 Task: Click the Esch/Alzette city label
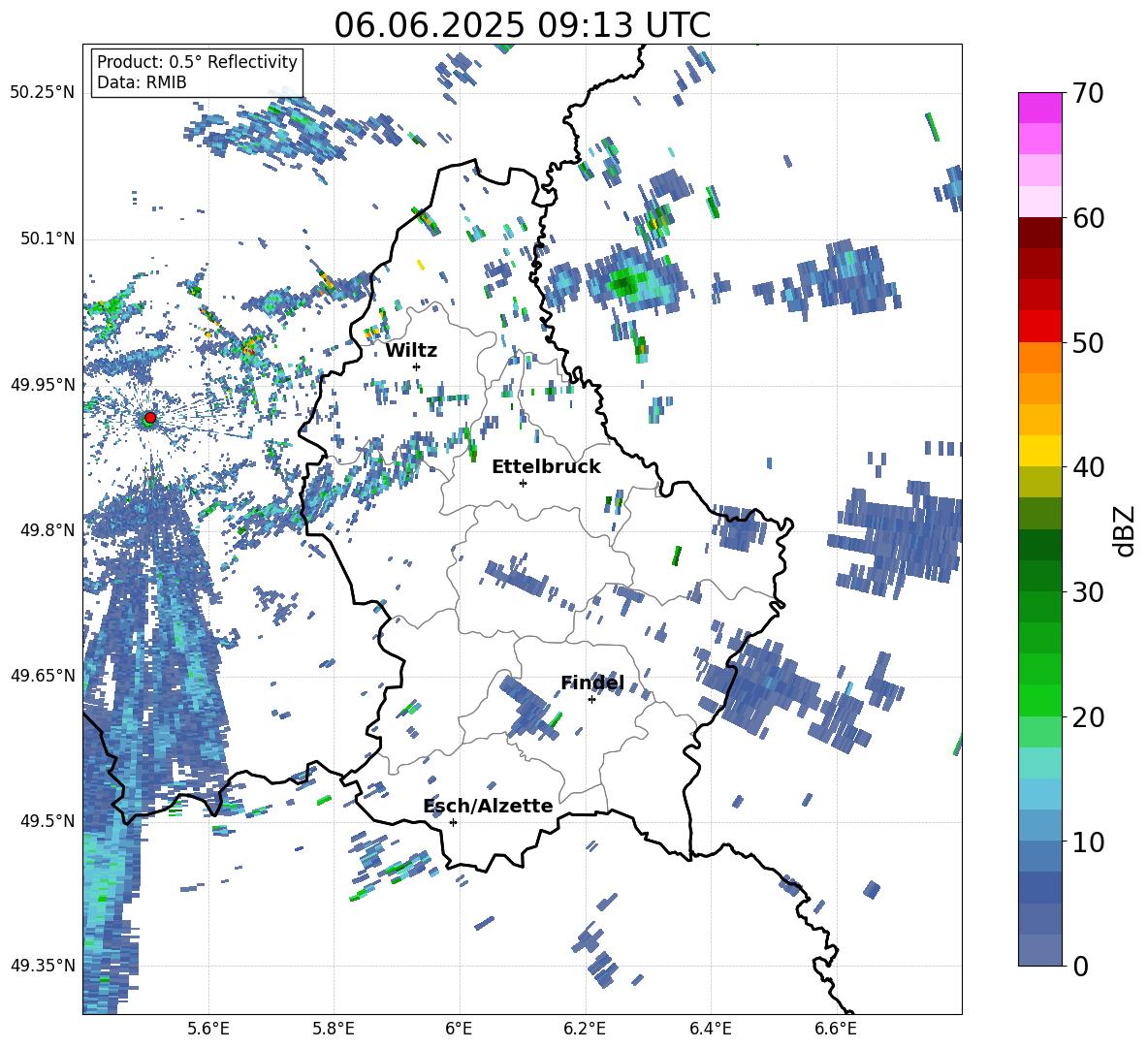pos(489,806)
